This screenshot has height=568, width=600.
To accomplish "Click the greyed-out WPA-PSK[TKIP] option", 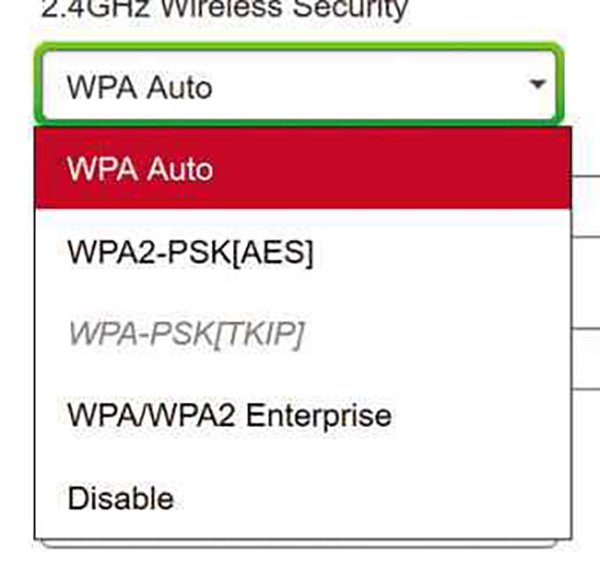I will click(x=303, y=334).
